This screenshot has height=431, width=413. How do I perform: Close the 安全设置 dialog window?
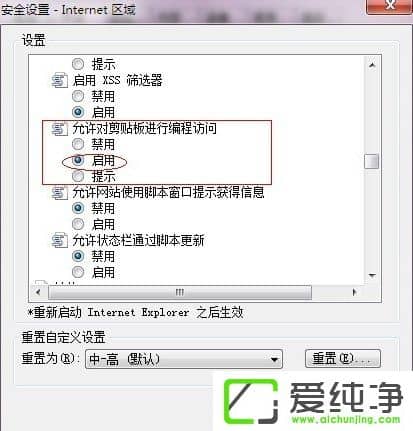pyautogui.click(x=389, y=6)
